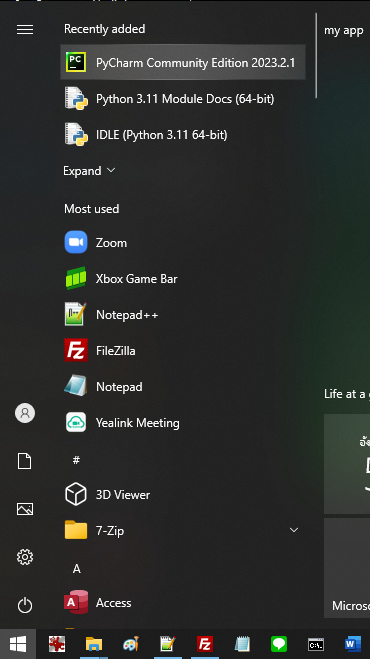370x659 pixels.
Task: Open Pictures from the Start sidebar
Action: [x=25, y=509]
